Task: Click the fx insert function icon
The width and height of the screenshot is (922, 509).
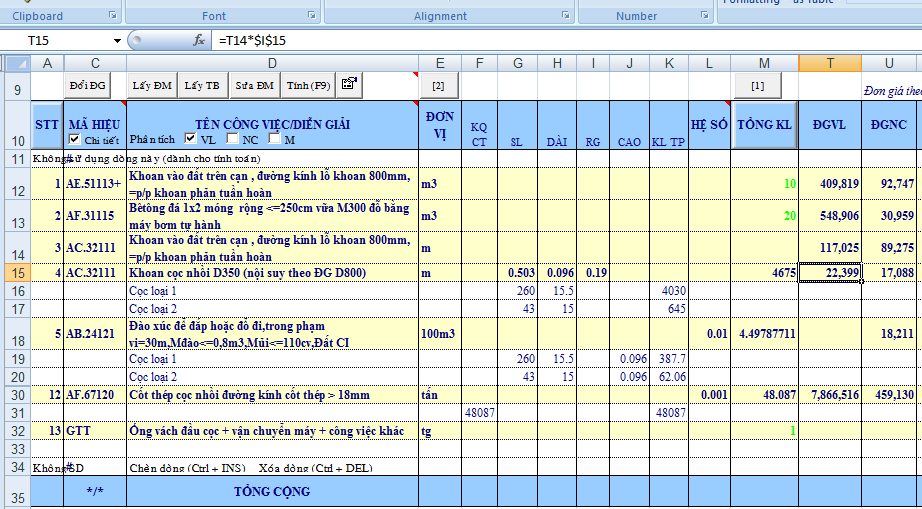Action: [x=199, y=41]
